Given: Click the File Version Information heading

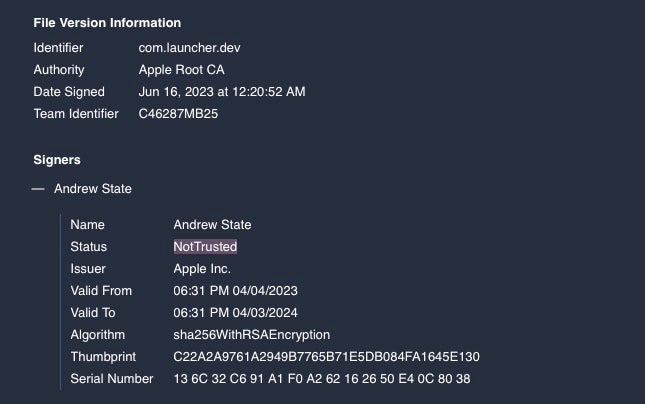Looking at the screenshot, I should coord(107,23).
